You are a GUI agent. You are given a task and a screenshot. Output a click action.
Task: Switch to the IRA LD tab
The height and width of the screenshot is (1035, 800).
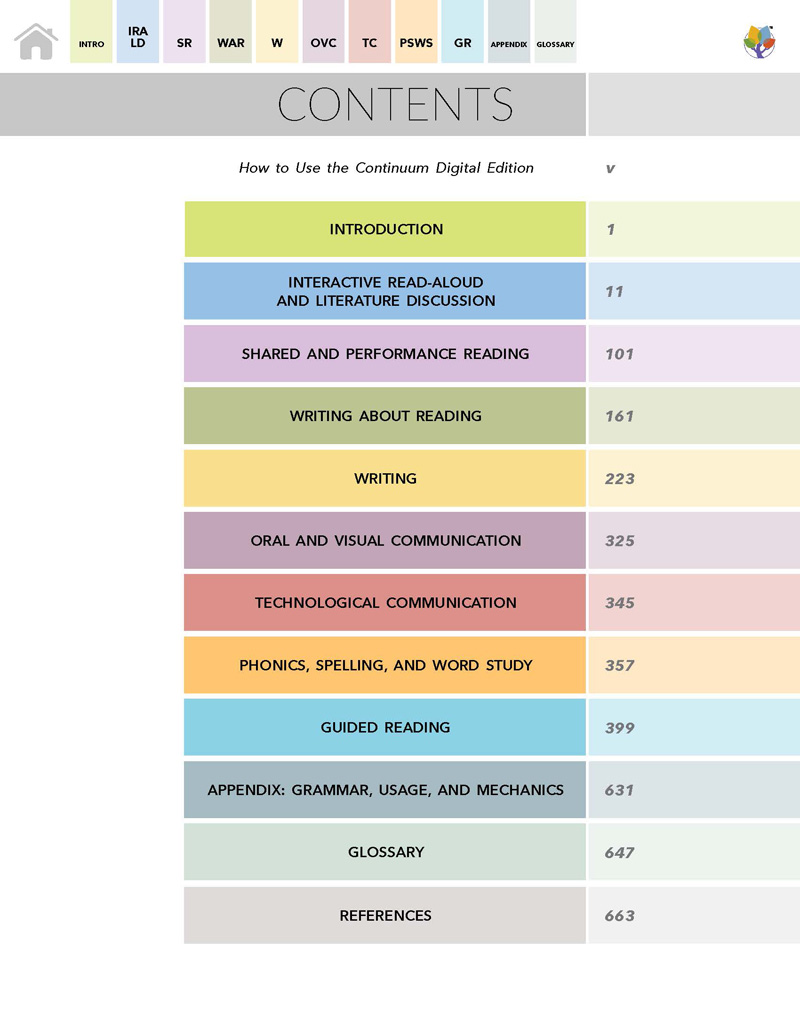138,33
